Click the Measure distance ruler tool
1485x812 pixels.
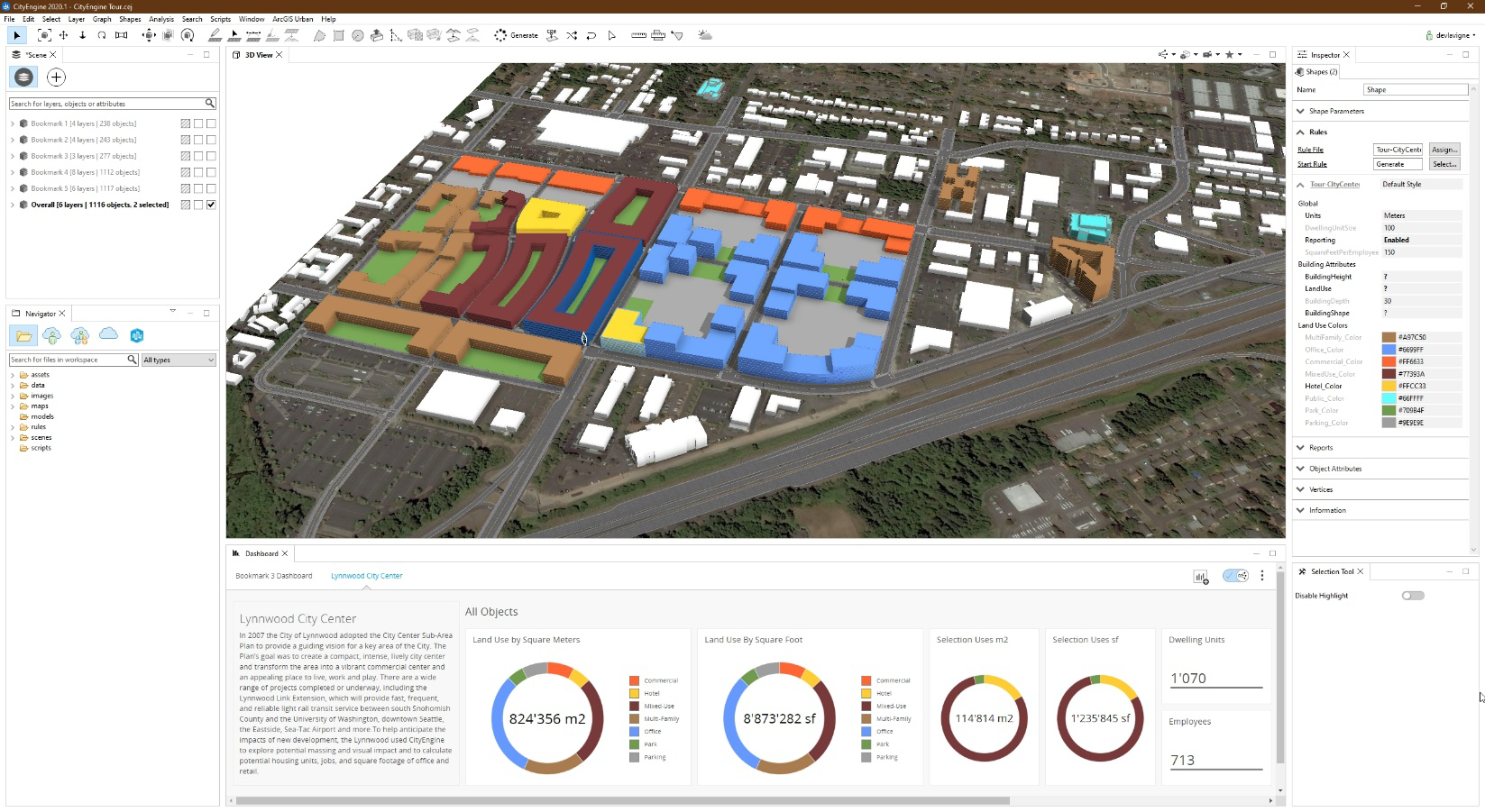click(x=638, y=35)
